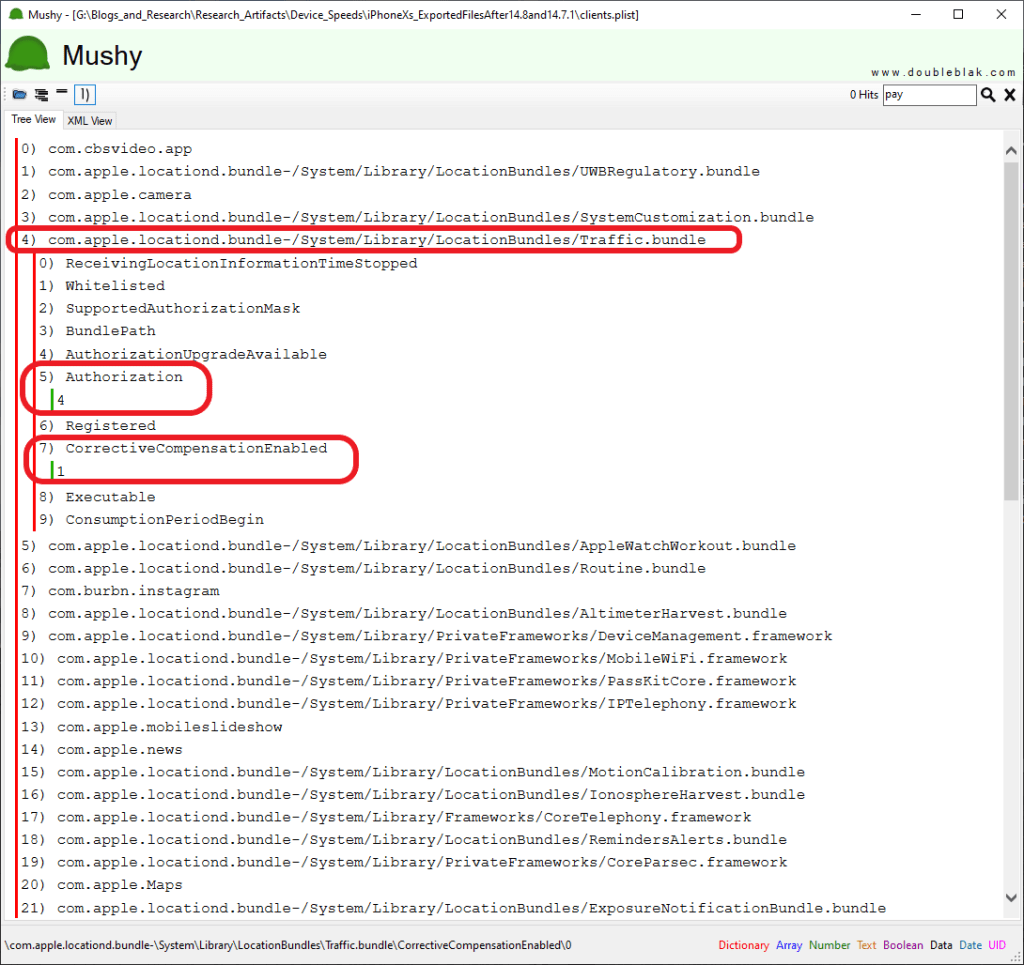This screenshot has height=965, width=1024.
Task: Click the Mushy helmet logo
Action: pyautogui.click(x=28, y=54)
